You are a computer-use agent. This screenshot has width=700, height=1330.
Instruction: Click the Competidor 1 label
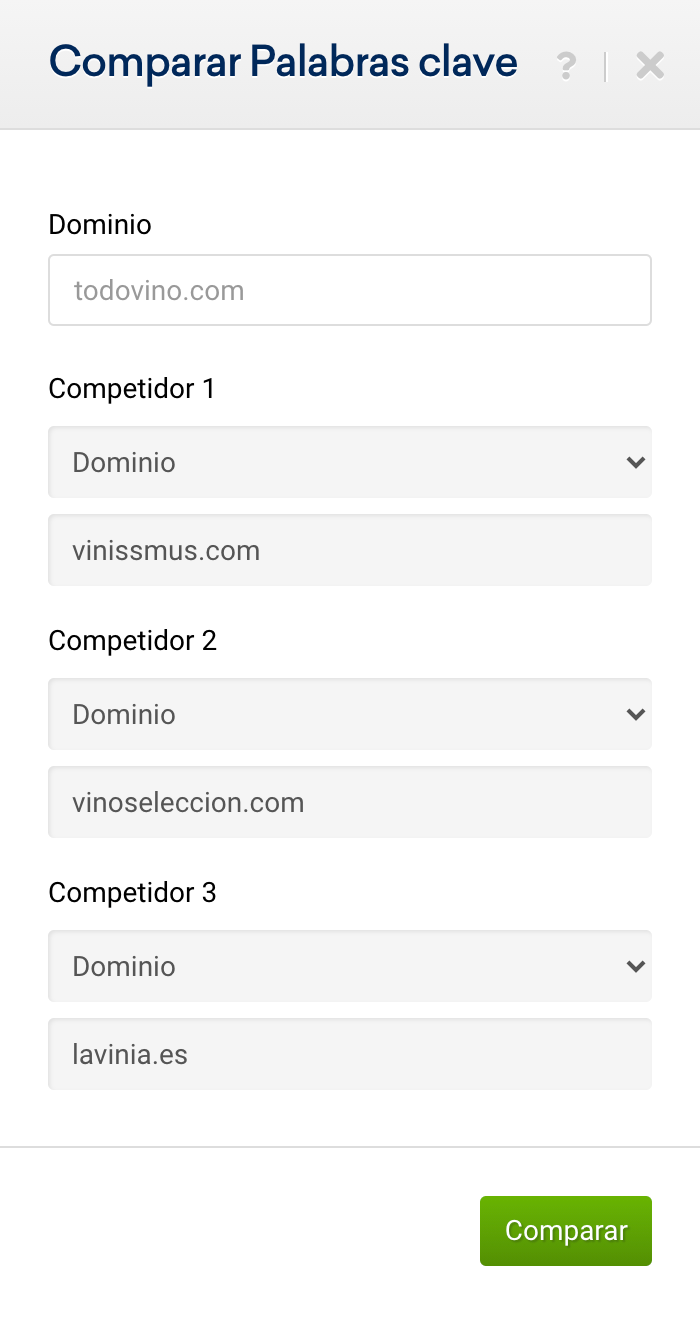[x=132, y=388]
